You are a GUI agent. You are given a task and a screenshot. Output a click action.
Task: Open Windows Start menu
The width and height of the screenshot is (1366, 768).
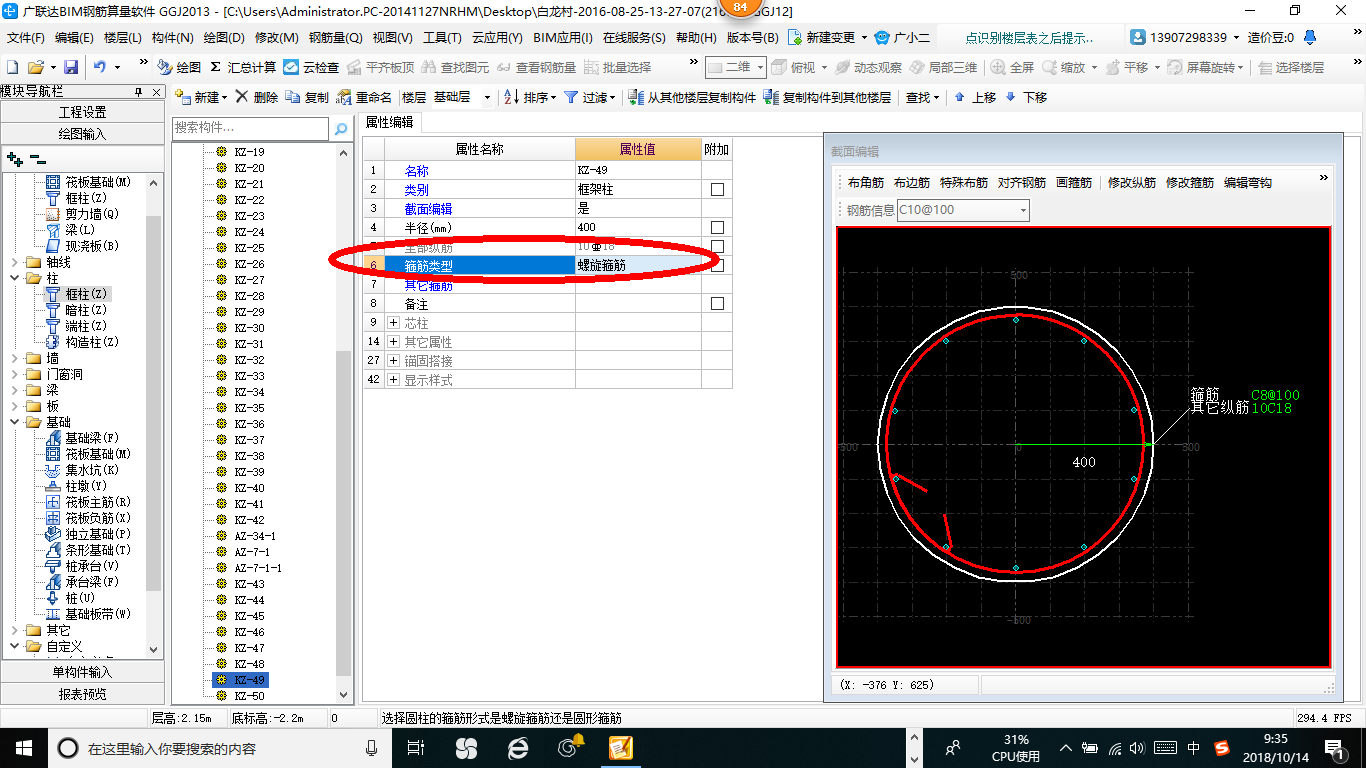(24, 747)
